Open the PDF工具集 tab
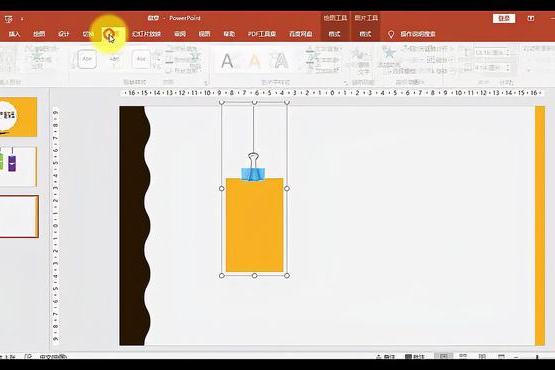555x370 pixels. 262,34
